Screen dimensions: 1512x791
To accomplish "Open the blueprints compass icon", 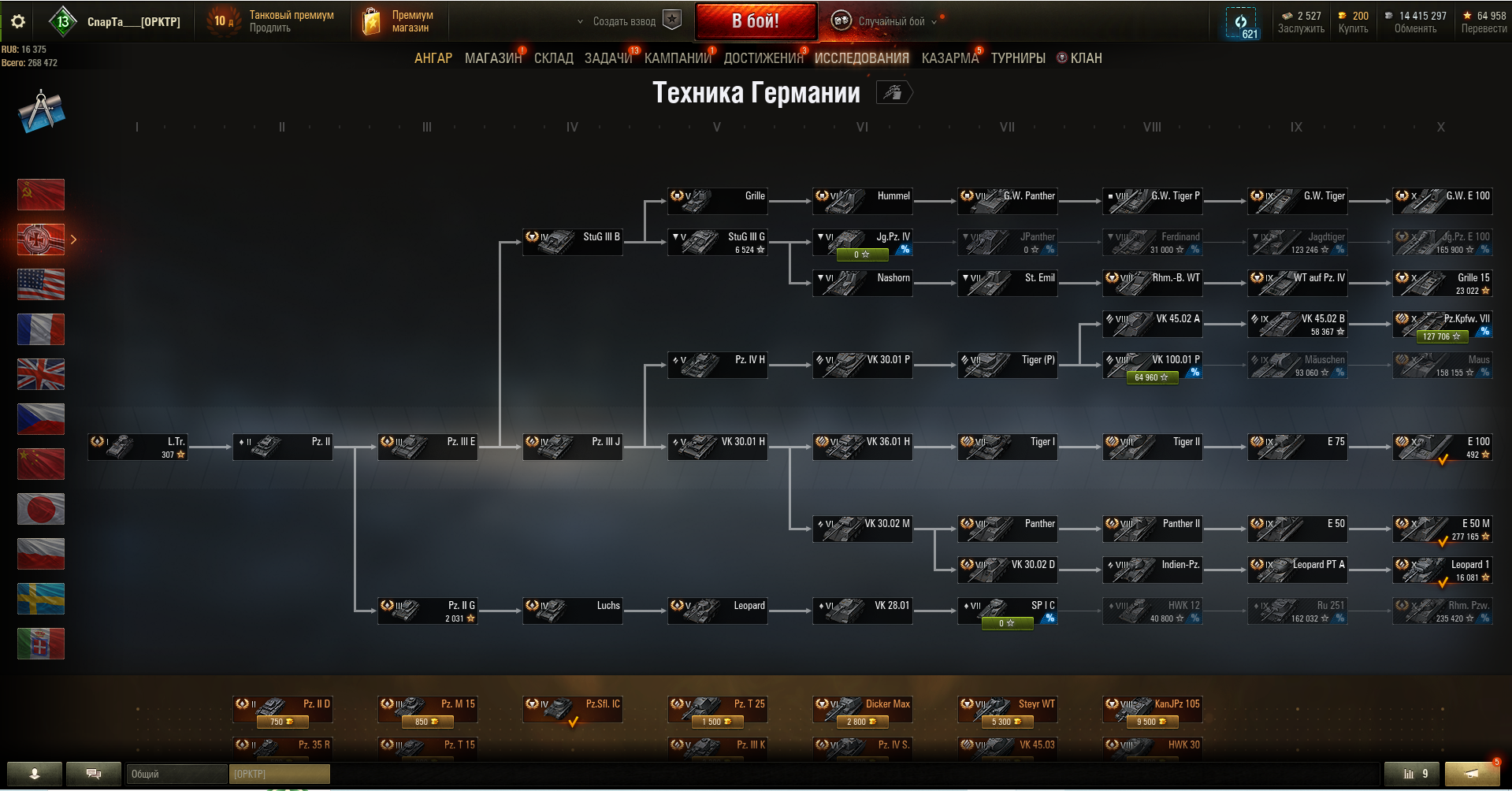I will tap(41, 111).
